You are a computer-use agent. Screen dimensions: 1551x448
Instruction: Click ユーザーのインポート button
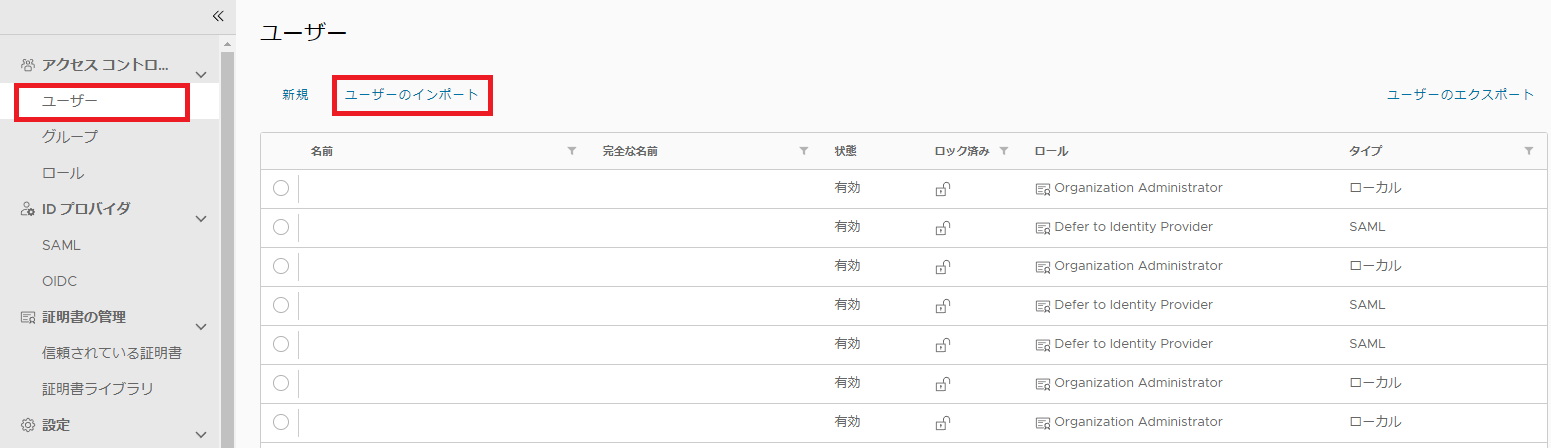pyautogui.click(x=412, y=95)
